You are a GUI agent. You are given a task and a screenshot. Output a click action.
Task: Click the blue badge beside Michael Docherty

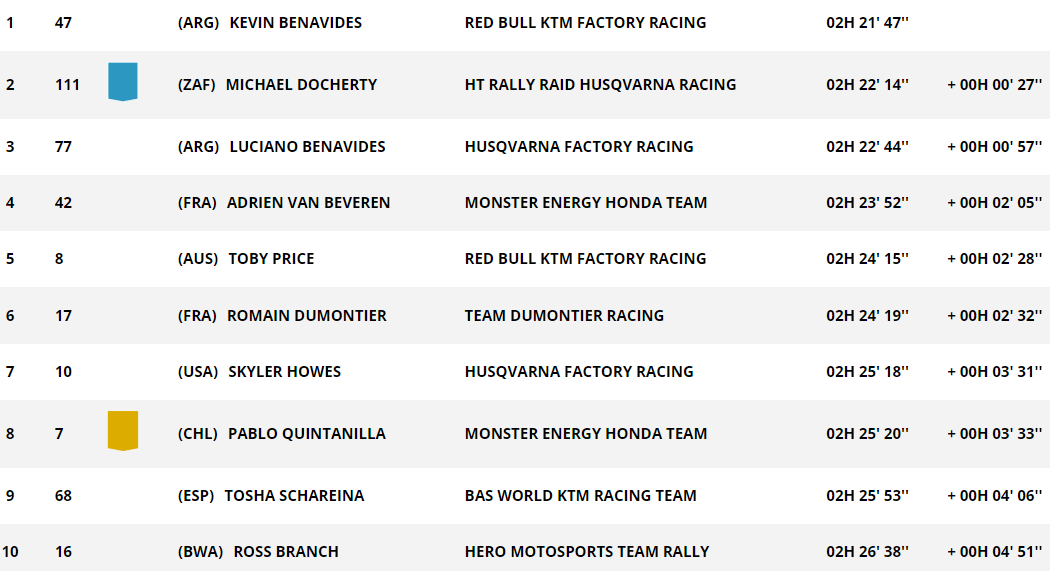(x=123, y=82)
